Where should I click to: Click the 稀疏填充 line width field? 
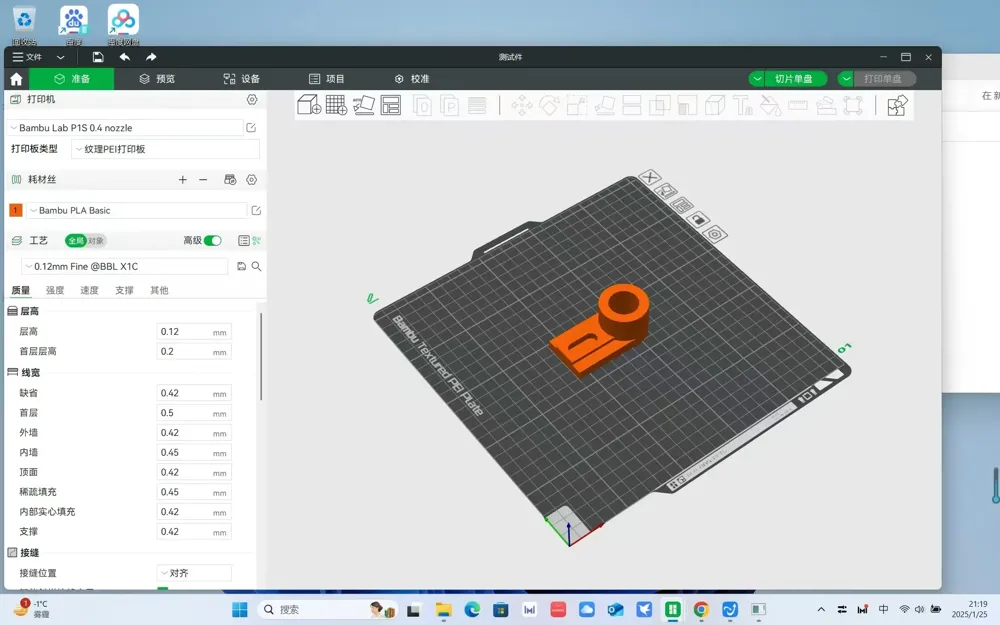click(194, 492)
